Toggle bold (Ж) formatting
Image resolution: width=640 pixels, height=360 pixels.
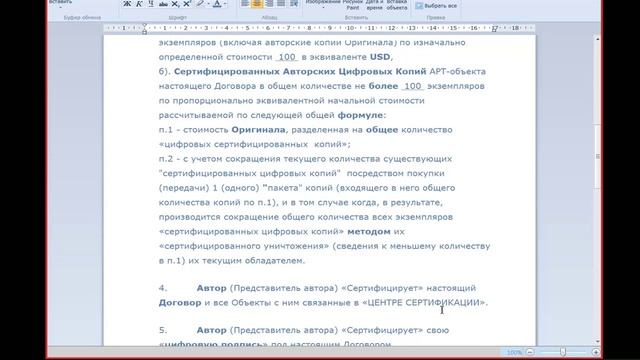127,4
